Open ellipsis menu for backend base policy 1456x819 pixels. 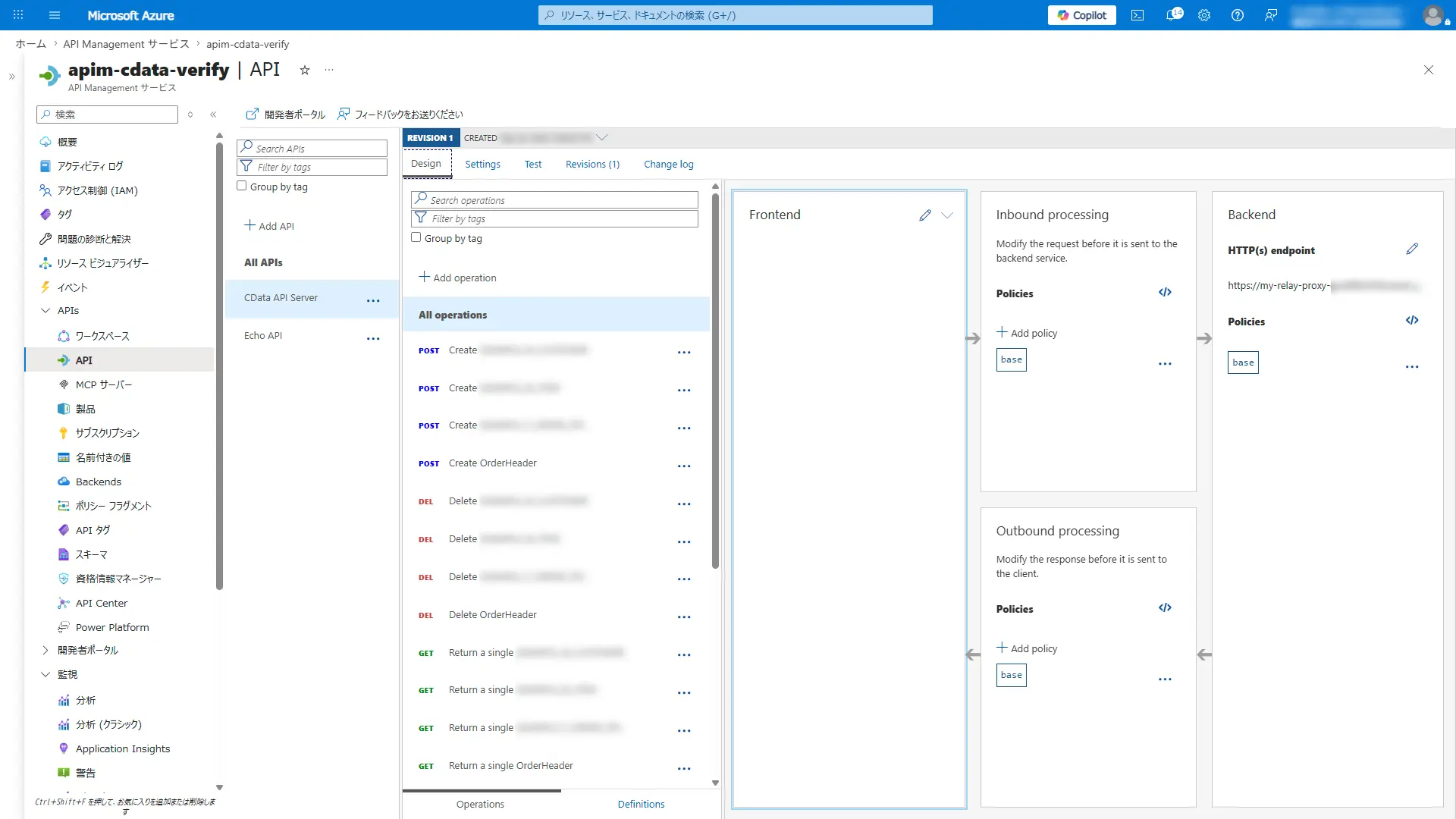(1412, 367)
